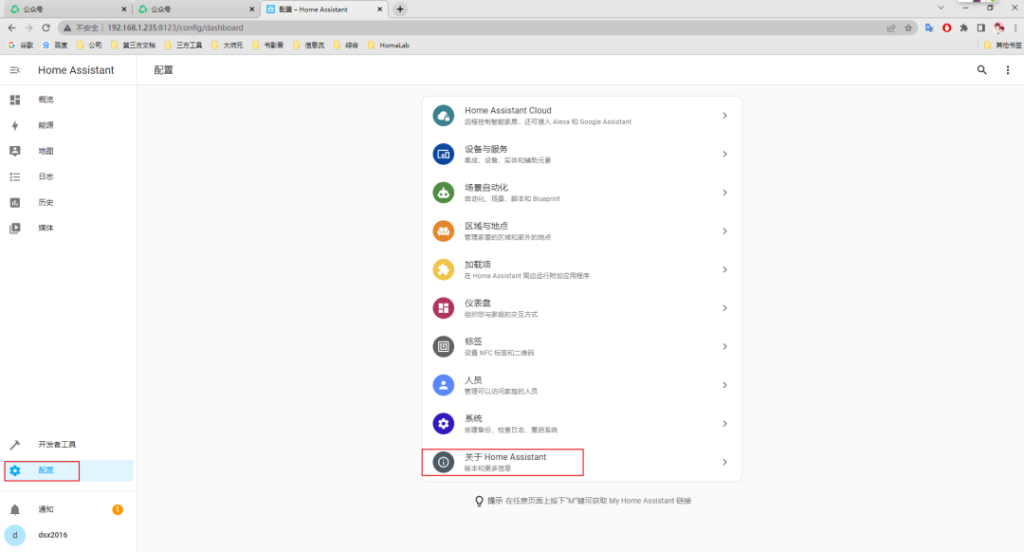The image size is (1024, 552).
Task: Switch to the second 公众号 browser tab
Action: pyautogui.click(x=195, y=9)
